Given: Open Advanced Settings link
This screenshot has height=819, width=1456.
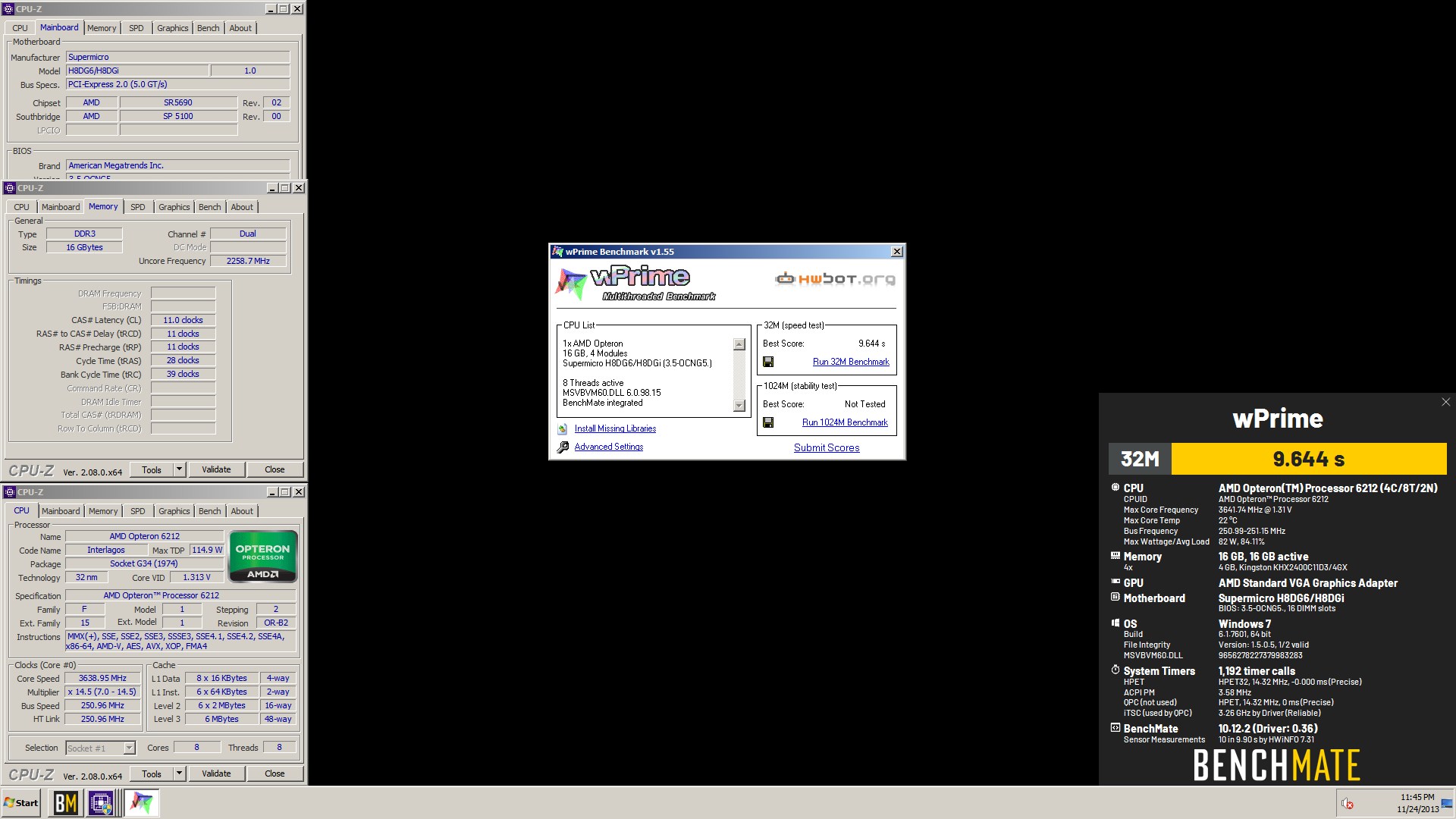Looking at the screenshot, I should coord(609,447).
